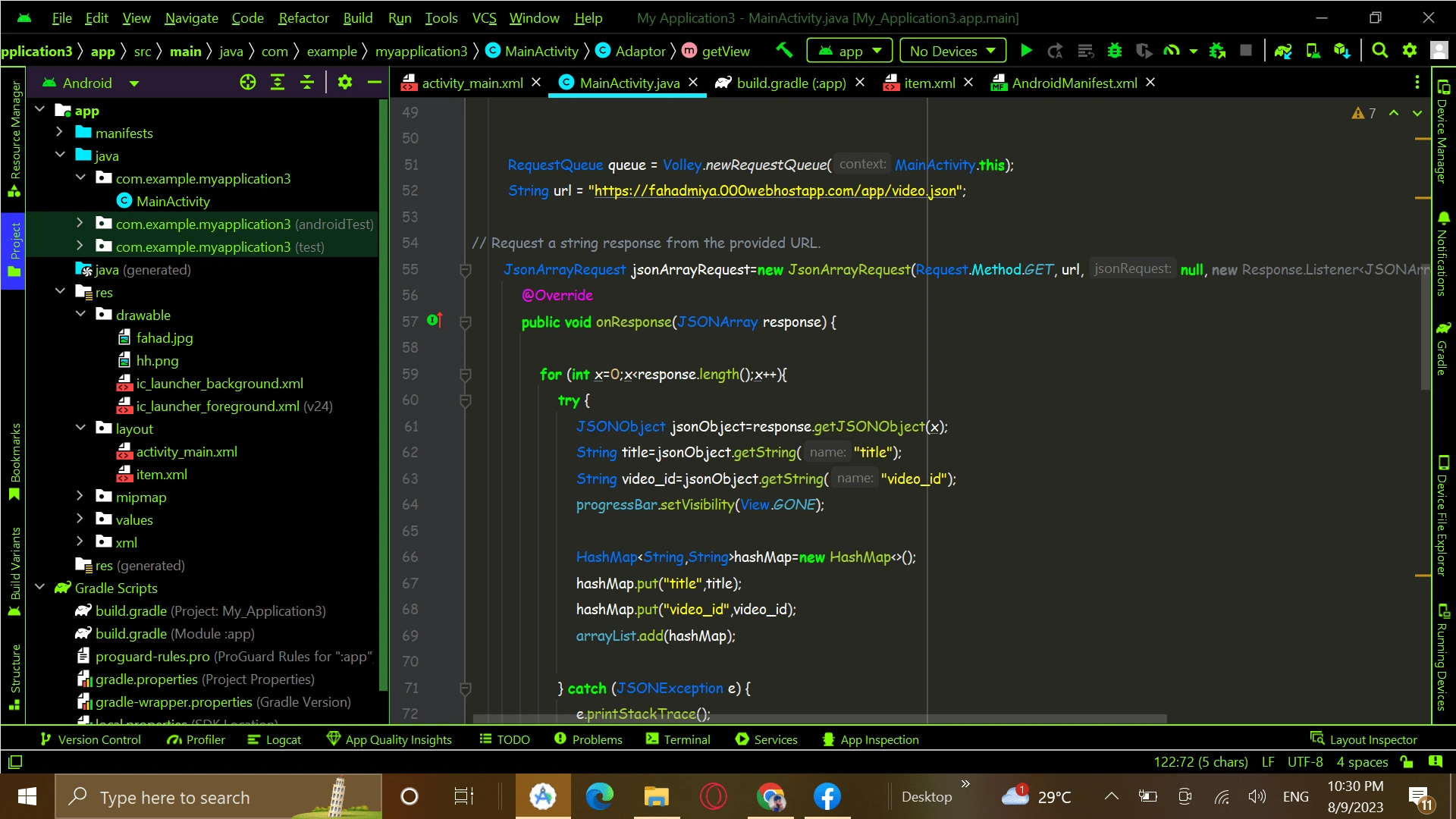Toggle the Bookmarks tool window
This screenshot has width=1456, height=819.
point(14,462)
